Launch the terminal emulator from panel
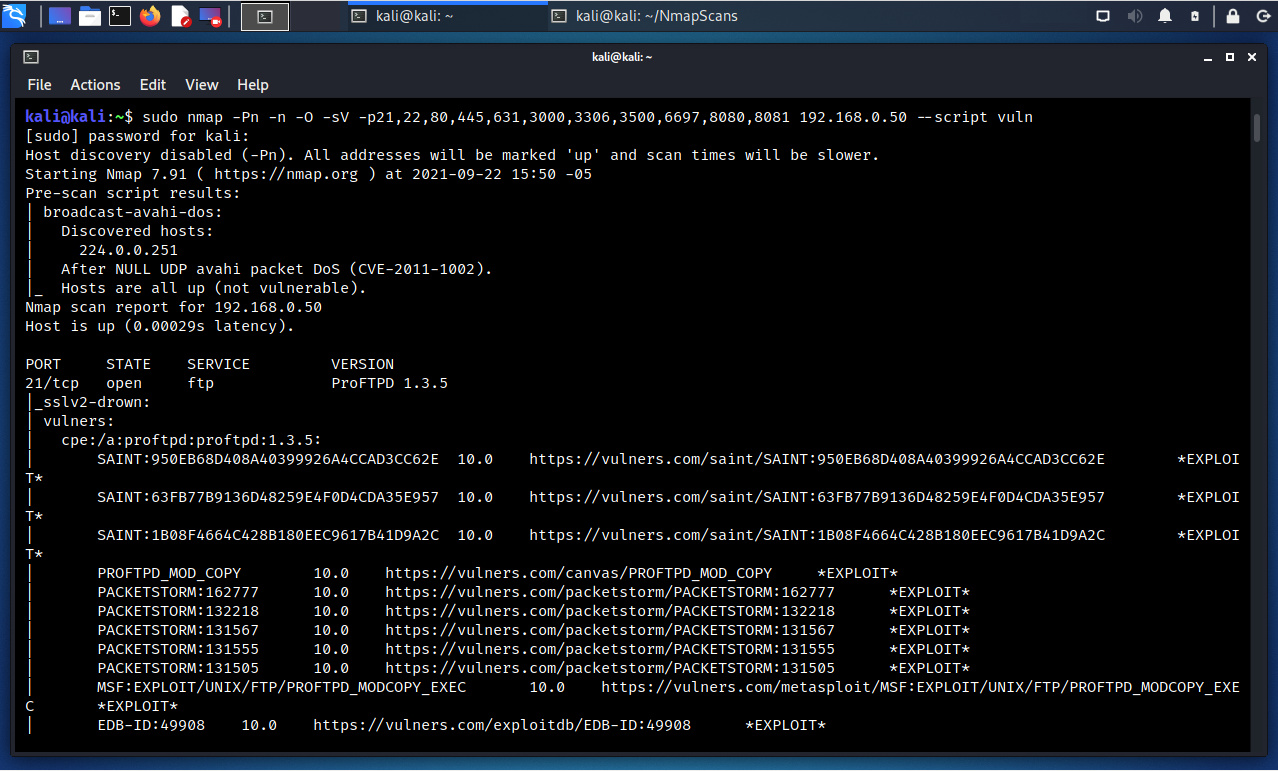 pyautogui.click(x=120, y=16)
